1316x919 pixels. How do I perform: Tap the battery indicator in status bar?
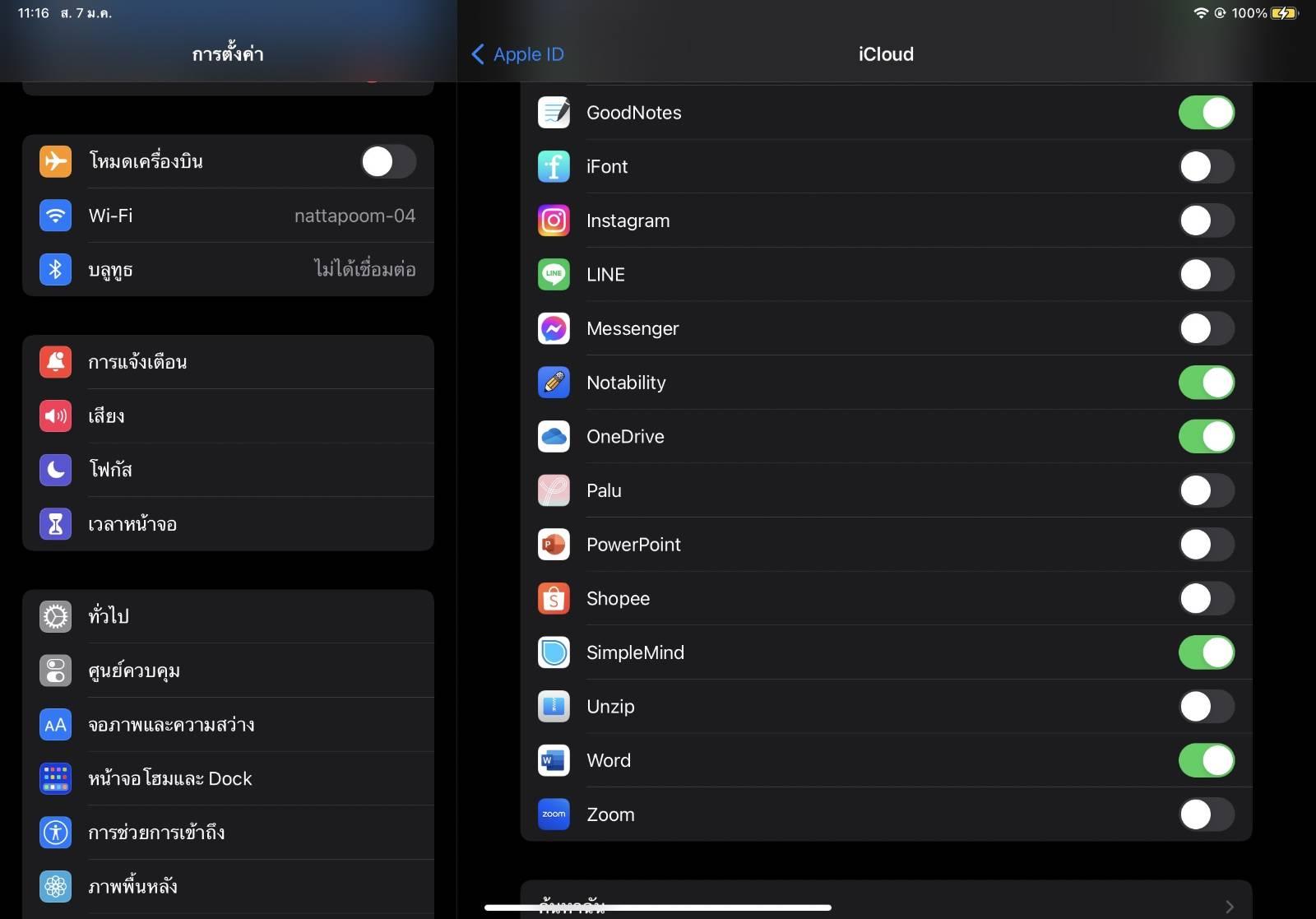pyautogui.click(x=1285, y=13)
